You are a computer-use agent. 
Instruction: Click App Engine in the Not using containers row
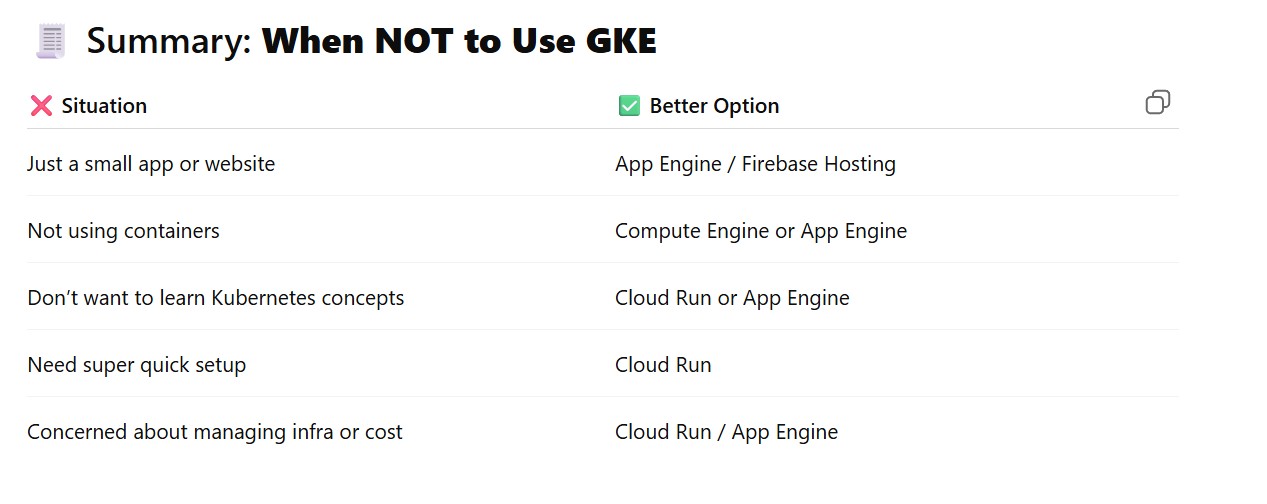(x=854, y=231)
